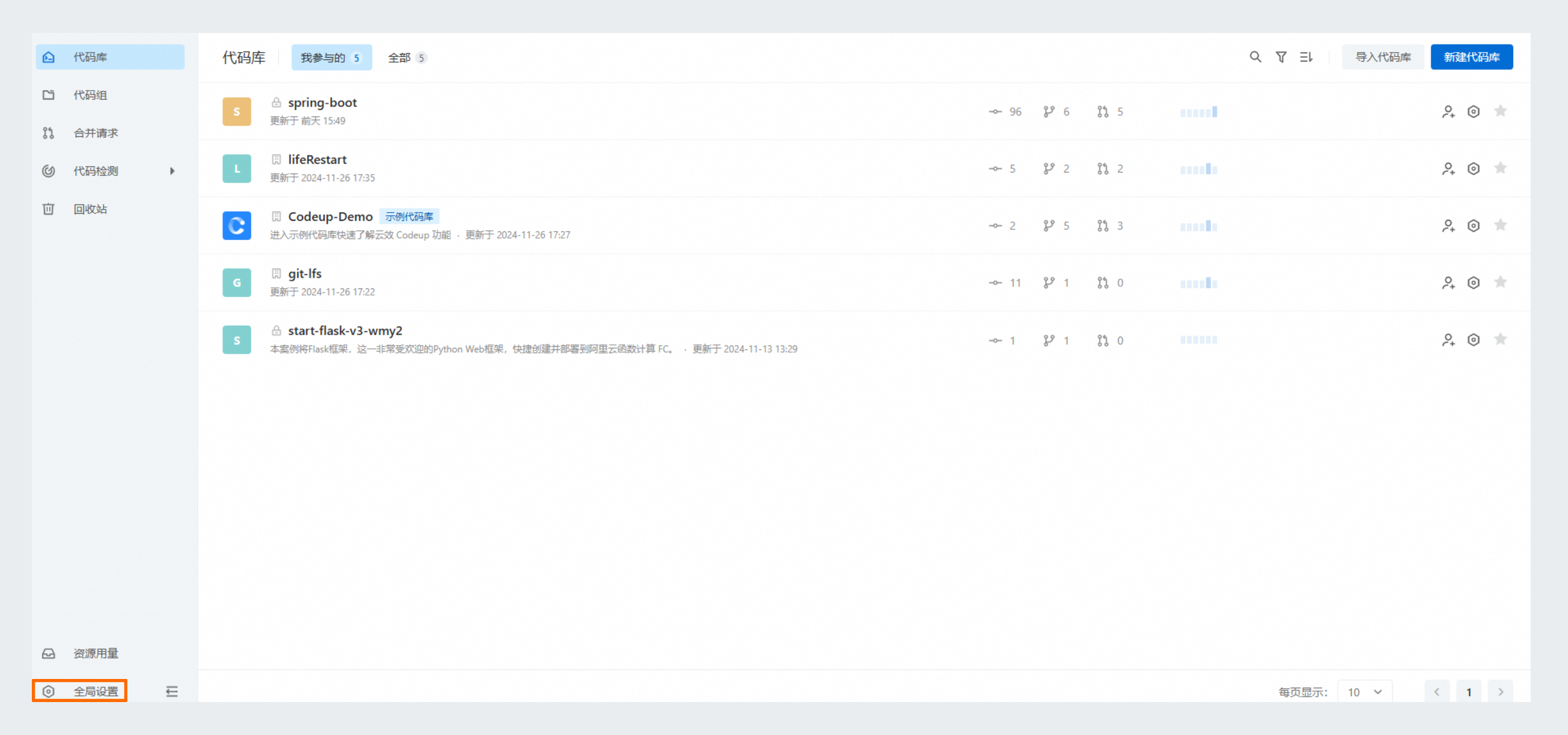This screenshot has height=735, width=1568.
Task: View lifeRestart activity bar chart
Action: (x=1199, y=169)
